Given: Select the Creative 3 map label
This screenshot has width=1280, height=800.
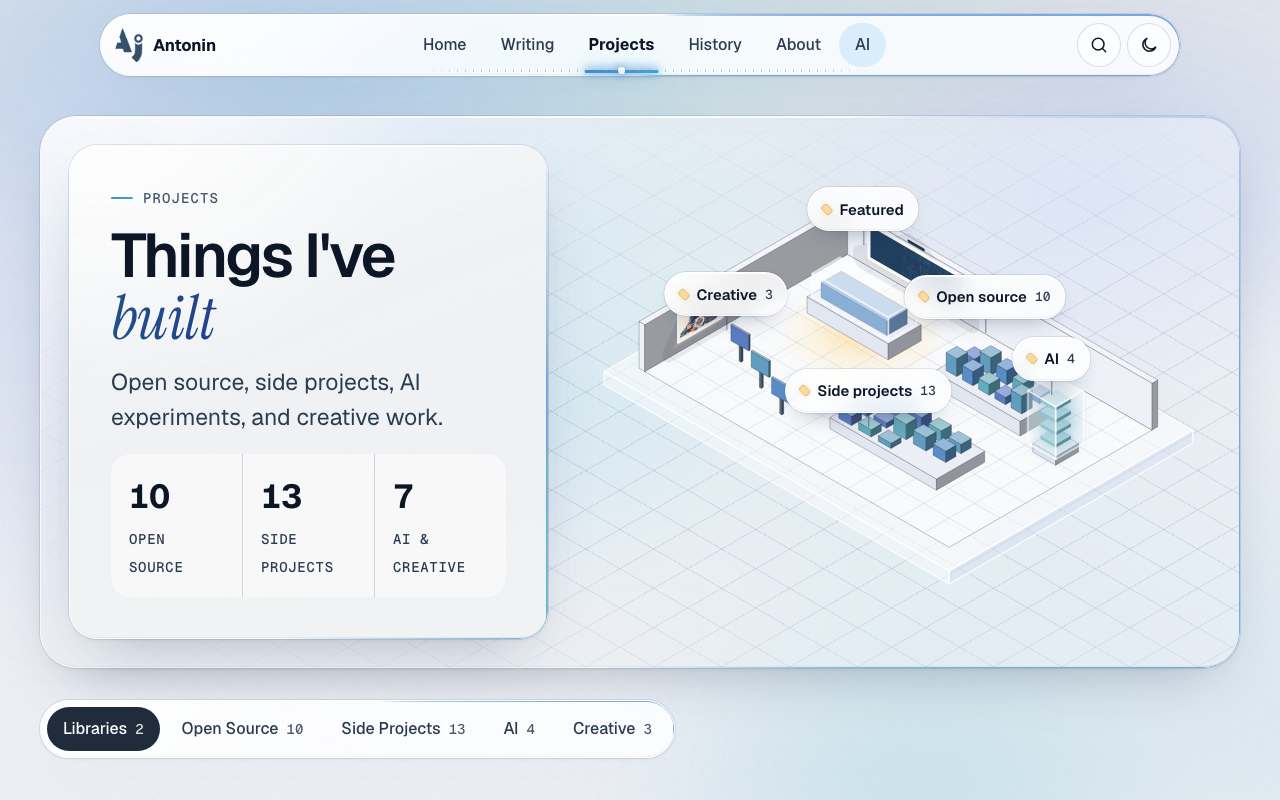Looking at the screenshot, I should tap(725, 295).
